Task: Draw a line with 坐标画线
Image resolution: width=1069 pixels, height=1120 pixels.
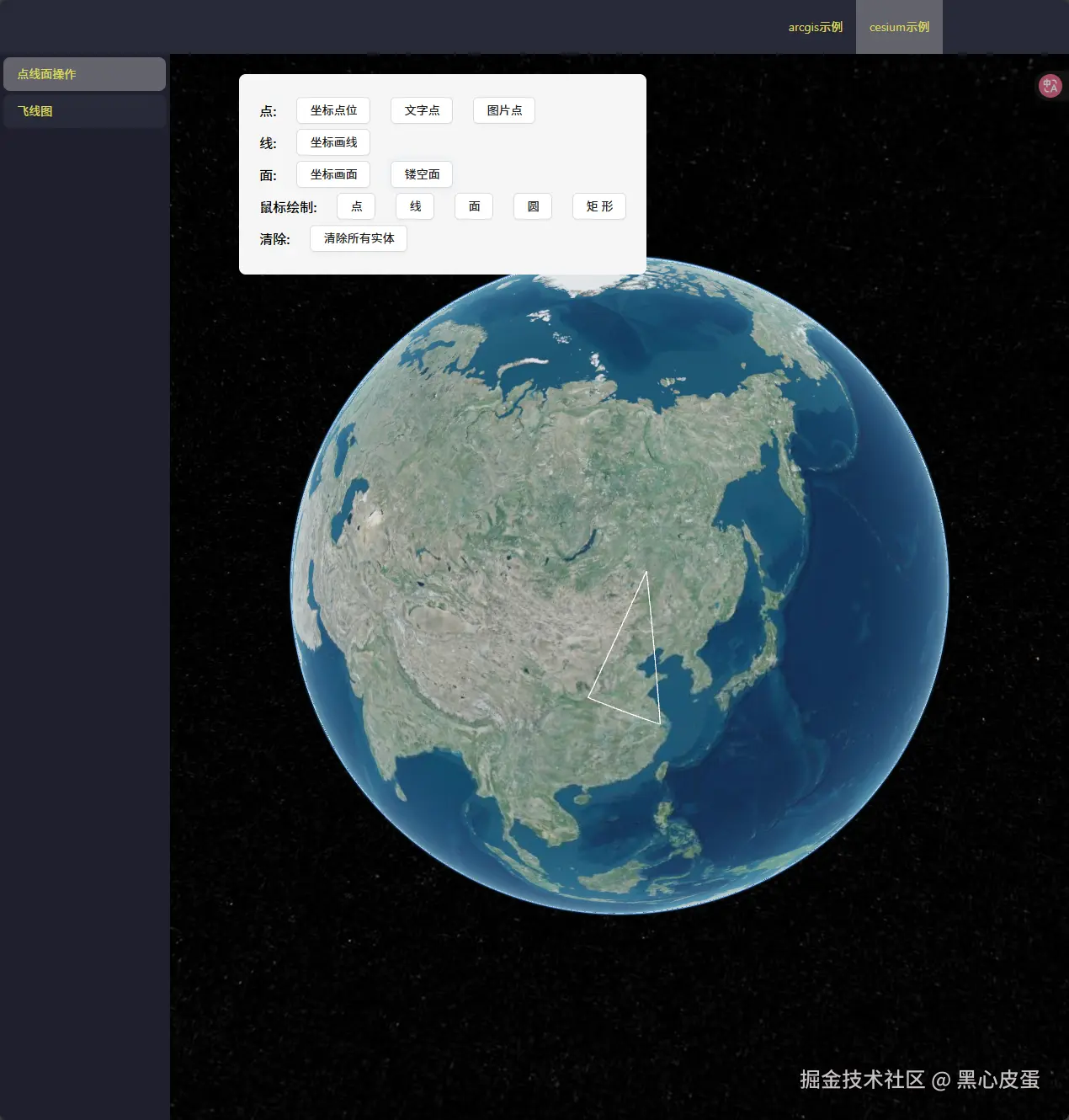Action: coord(332,142)
